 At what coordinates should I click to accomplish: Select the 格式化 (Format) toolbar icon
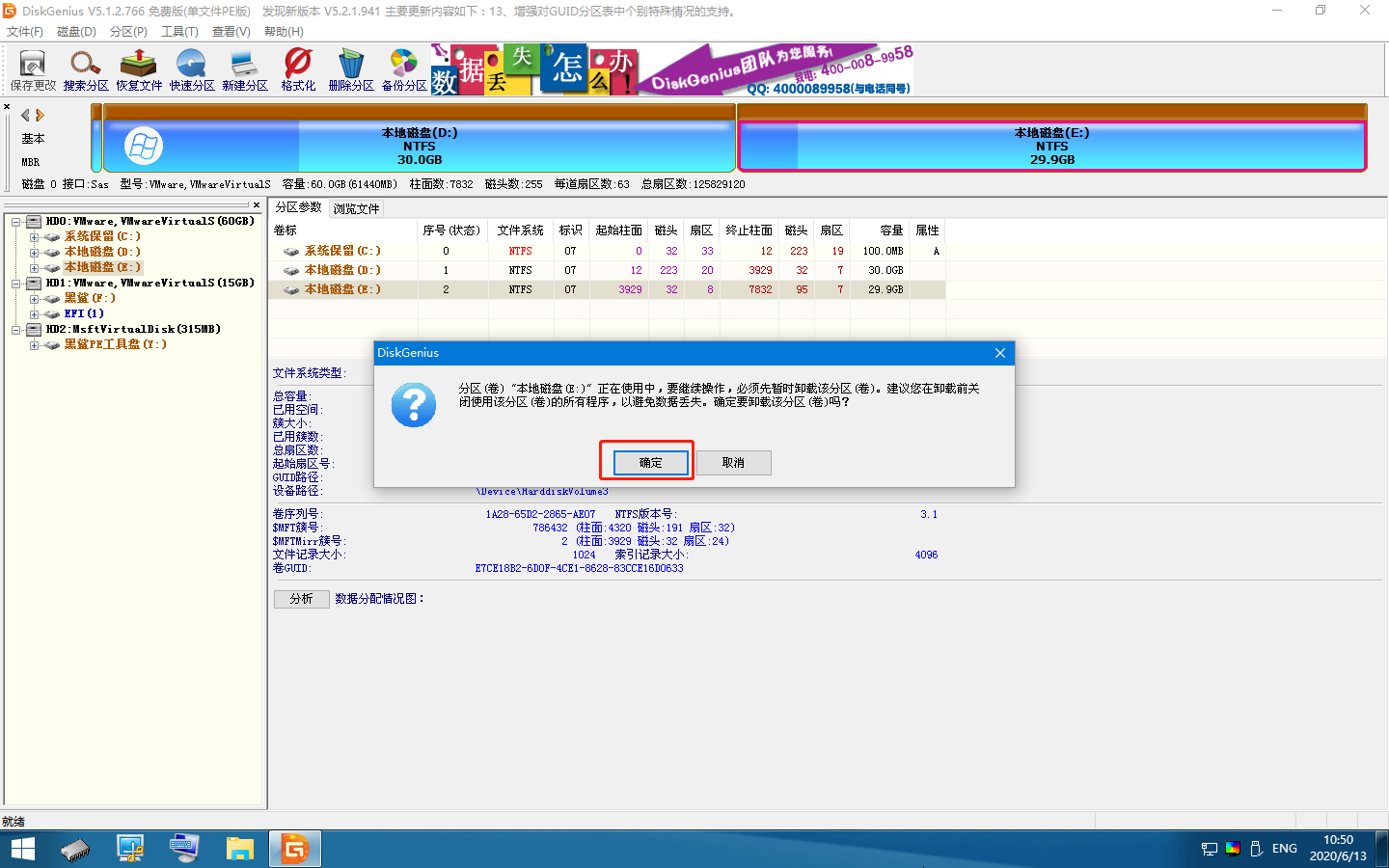(x=296, y=68)
